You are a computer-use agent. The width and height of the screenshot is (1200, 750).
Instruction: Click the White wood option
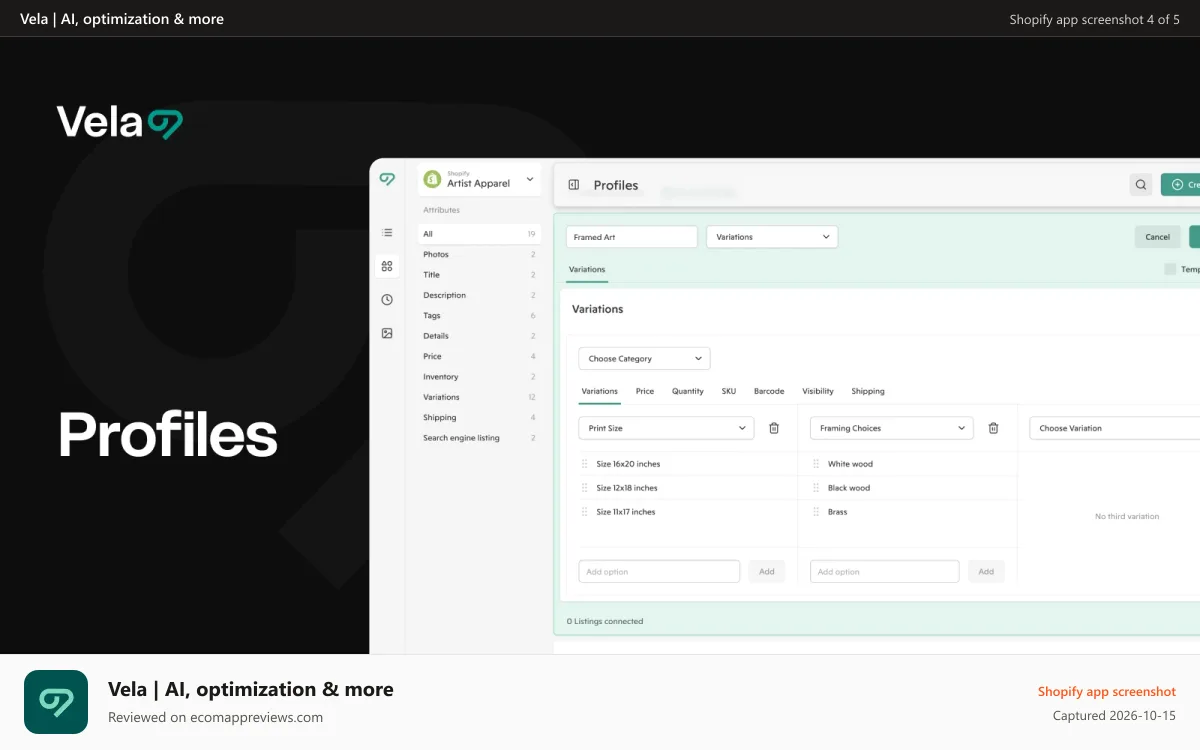(850, 464)
